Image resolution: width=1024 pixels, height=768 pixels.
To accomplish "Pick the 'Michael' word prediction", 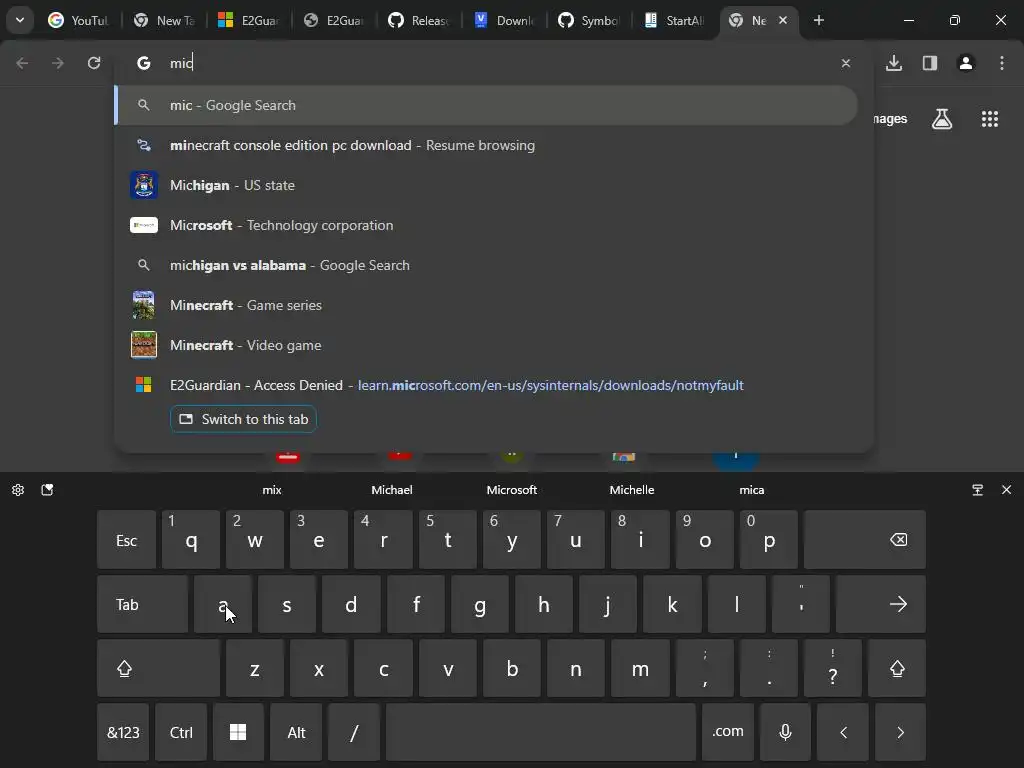I will 392,490.
